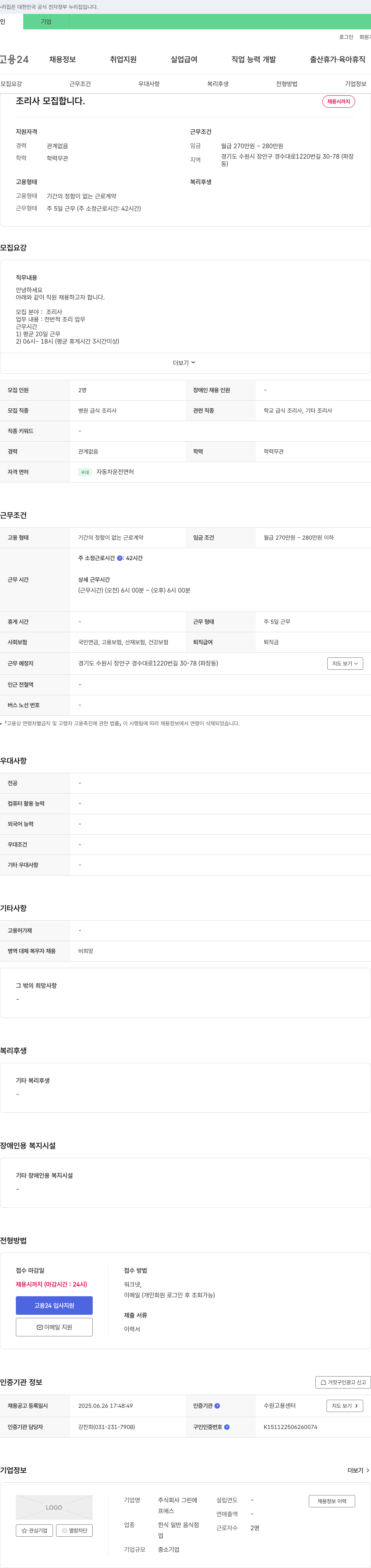This screenshot has height=1568, width=371.
Task: Jump to 모집요강 section tab
Action: [11, 84]
